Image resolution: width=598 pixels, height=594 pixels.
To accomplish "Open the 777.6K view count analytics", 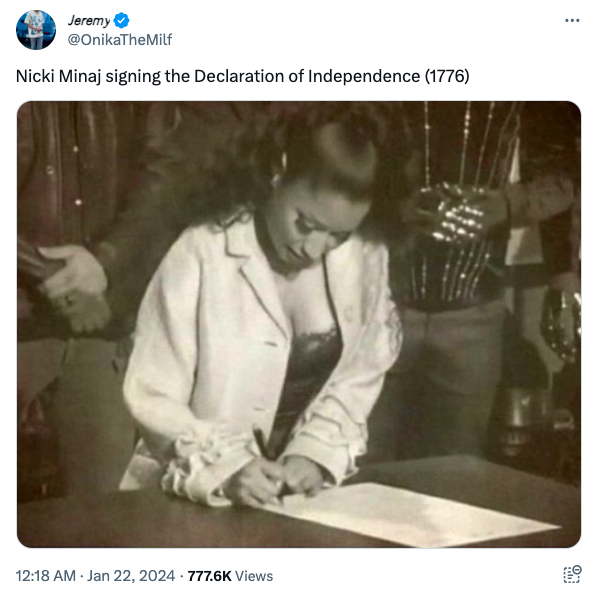I will (x=209, y=576).
